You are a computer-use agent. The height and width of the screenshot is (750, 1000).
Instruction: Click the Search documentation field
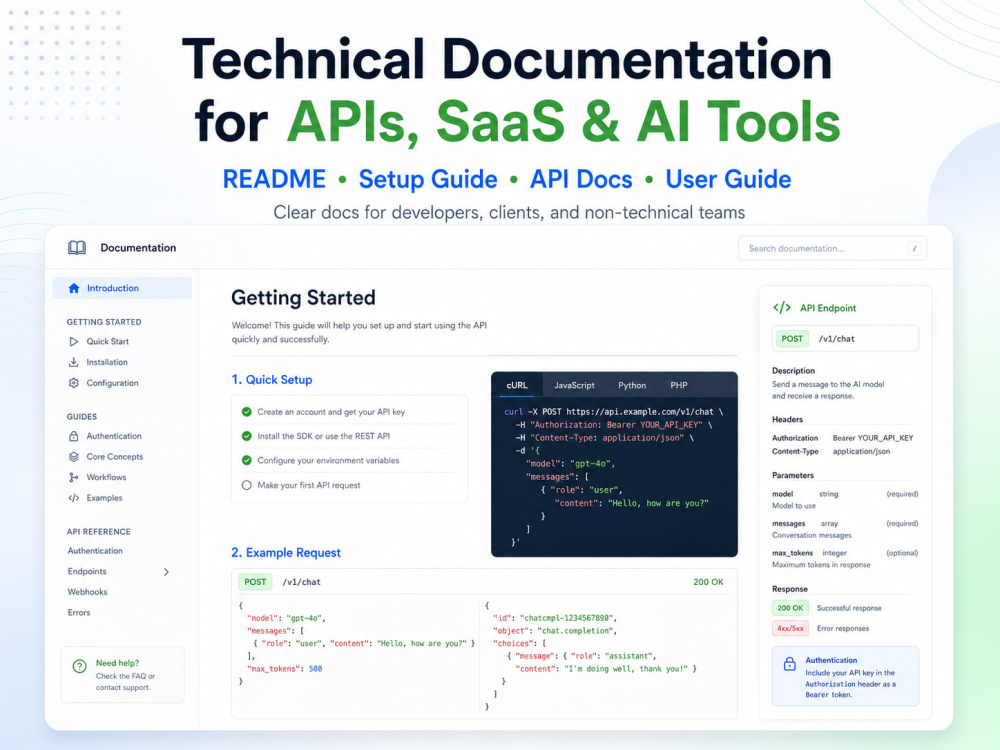pos(832,249)
